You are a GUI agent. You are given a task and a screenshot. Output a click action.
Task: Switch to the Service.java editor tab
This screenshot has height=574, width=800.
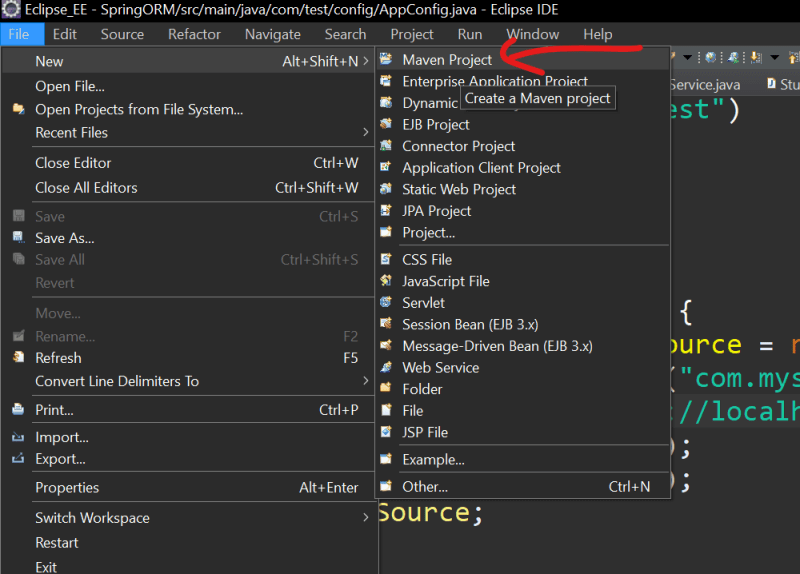[706, 85]
